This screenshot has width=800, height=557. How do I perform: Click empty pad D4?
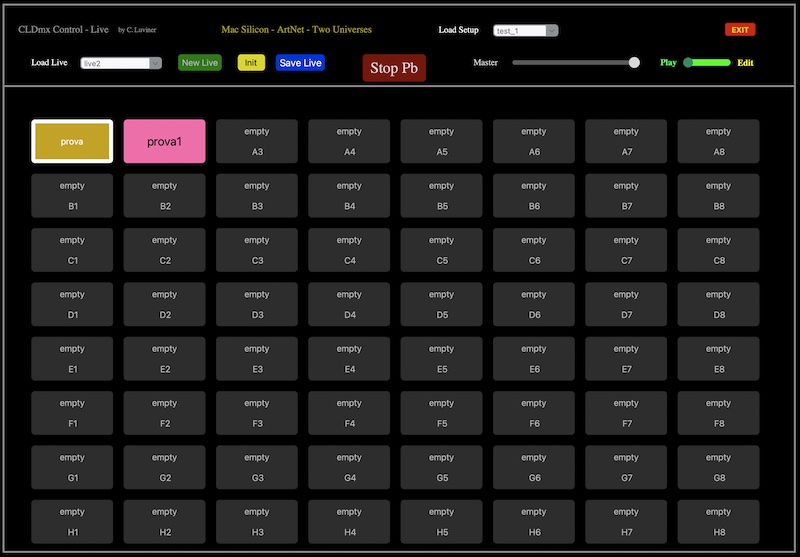click(x=349, y=305)
